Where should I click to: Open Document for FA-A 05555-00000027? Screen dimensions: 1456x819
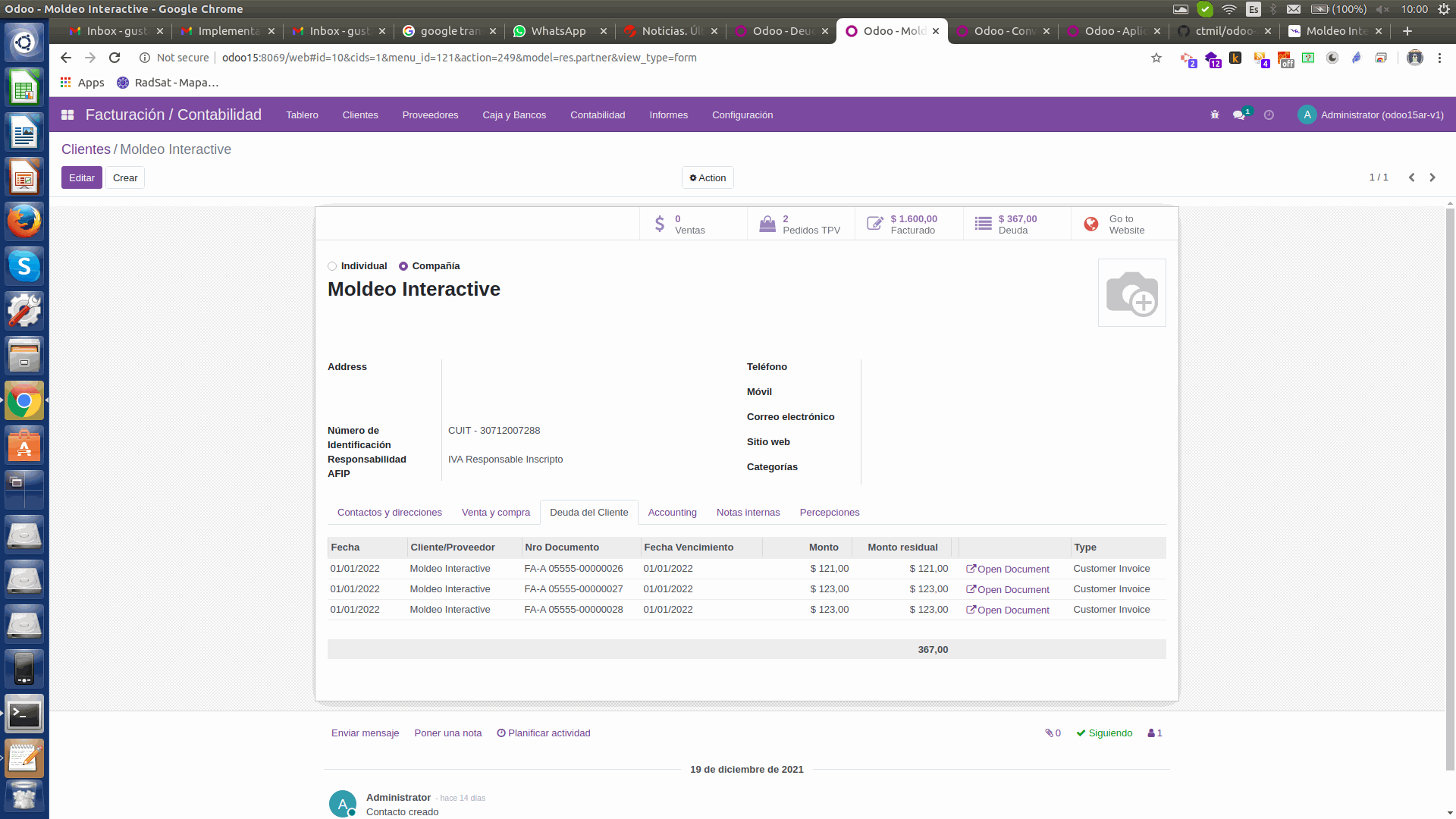tap(1008, 589)
